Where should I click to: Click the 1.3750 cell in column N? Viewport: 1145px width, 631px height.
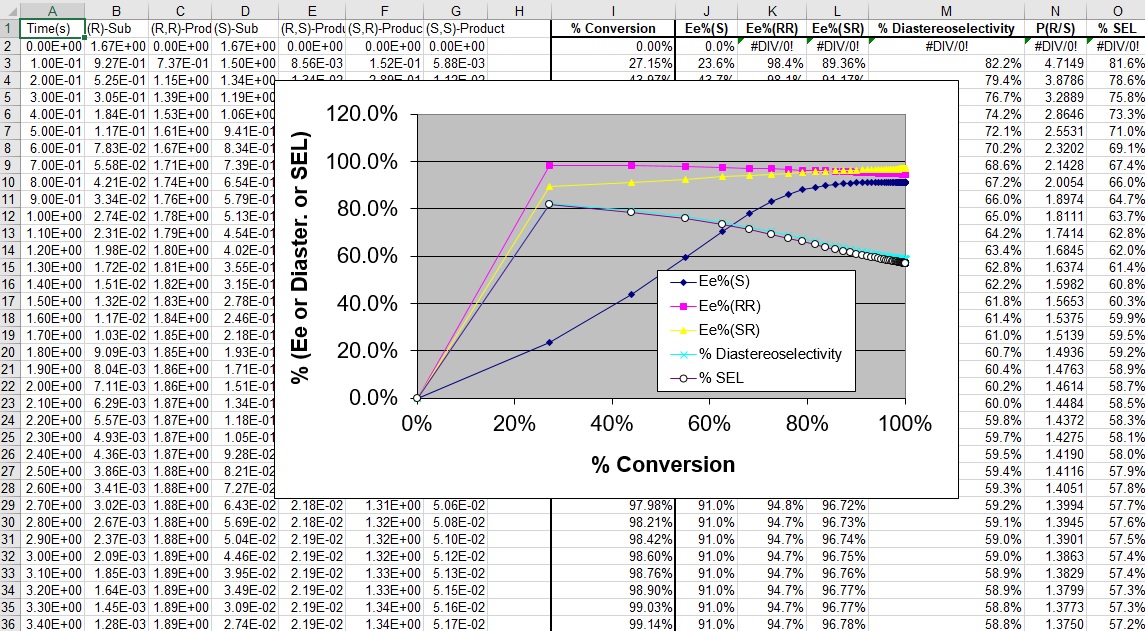coord(1055,626)
